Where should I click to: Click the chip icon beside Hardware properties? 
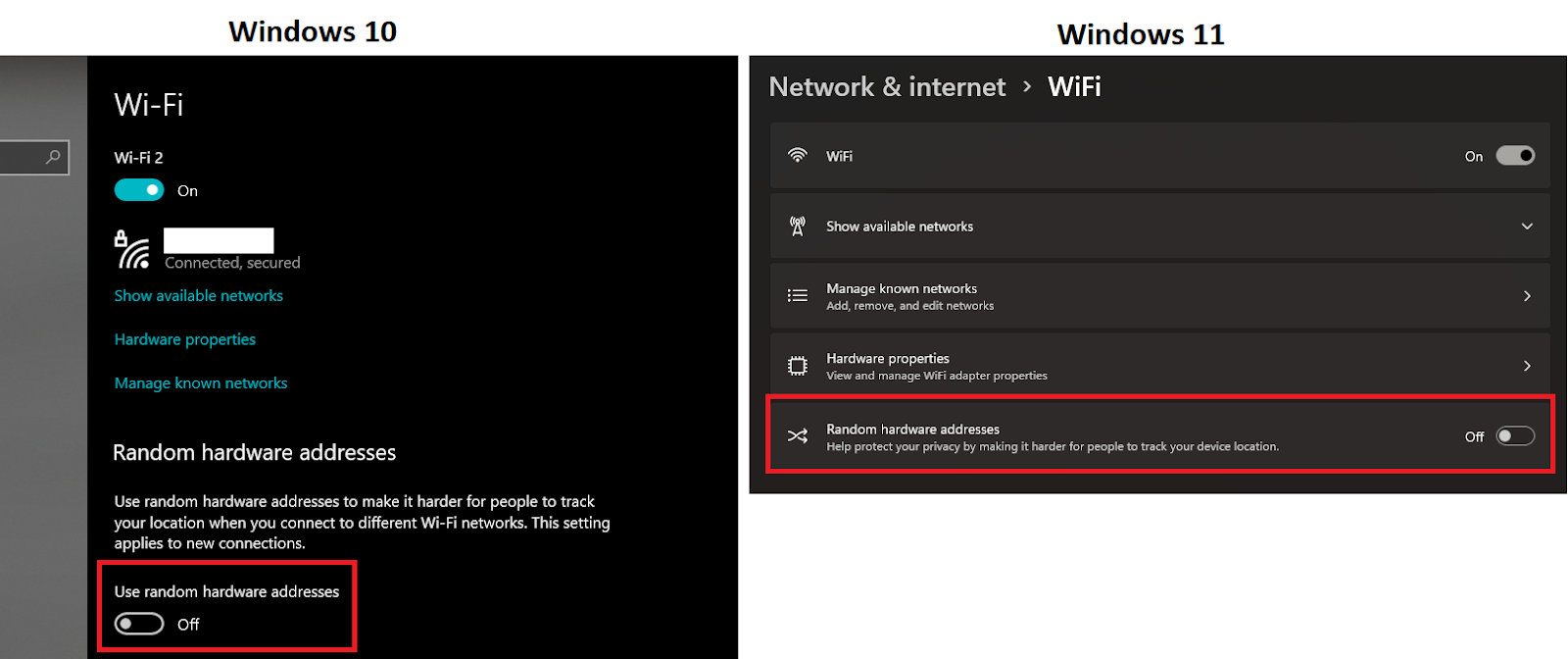[x=798, y=366]
